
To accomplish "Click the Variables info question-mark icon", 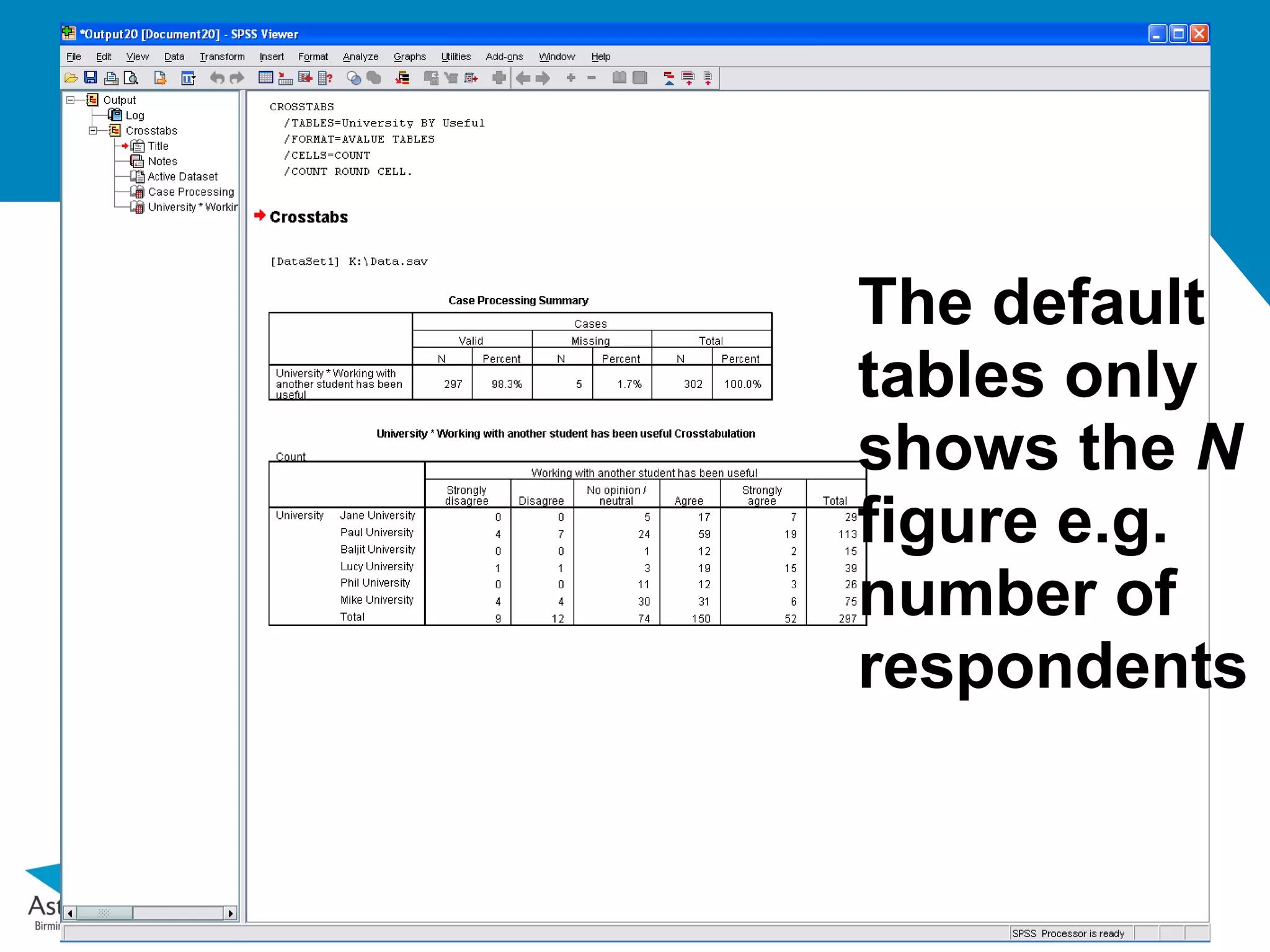I will coord(325,78).
